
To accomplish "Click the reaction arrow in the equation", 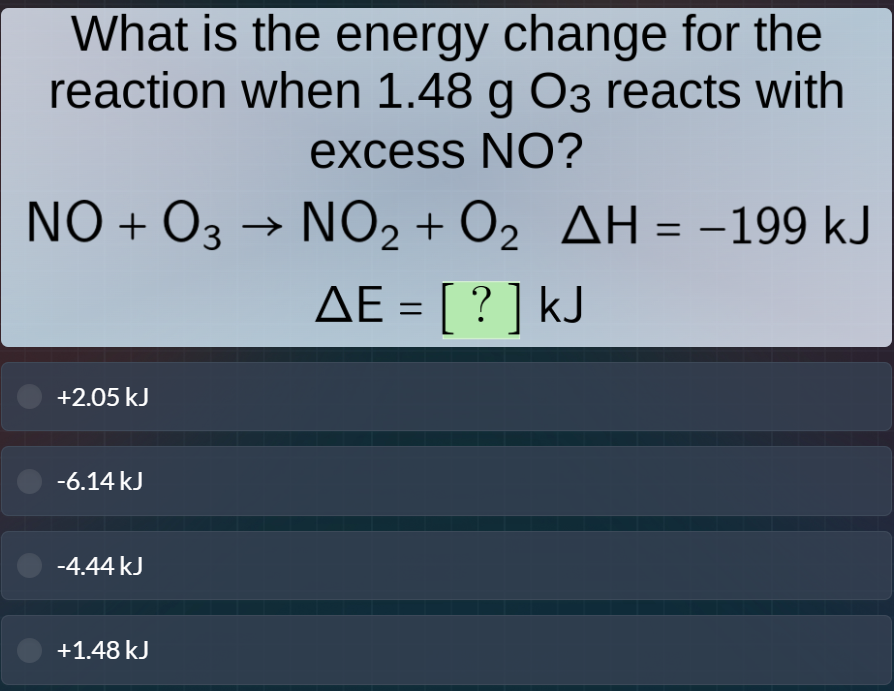I will click(263, 225).
